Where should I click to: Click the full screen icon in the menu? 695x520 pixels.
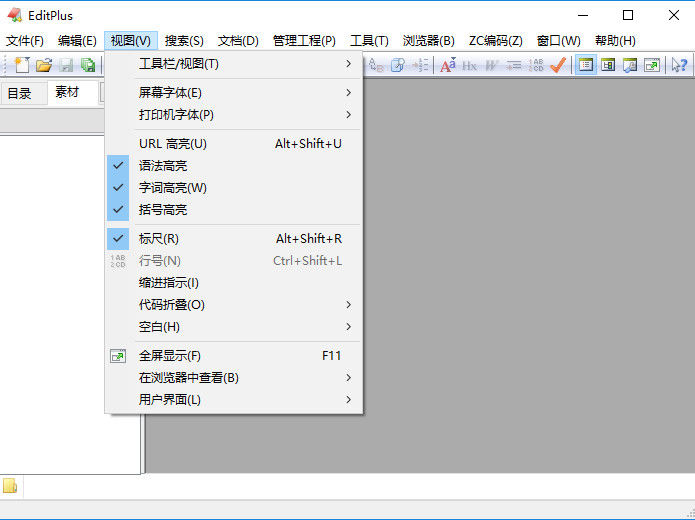pos(118,356)
